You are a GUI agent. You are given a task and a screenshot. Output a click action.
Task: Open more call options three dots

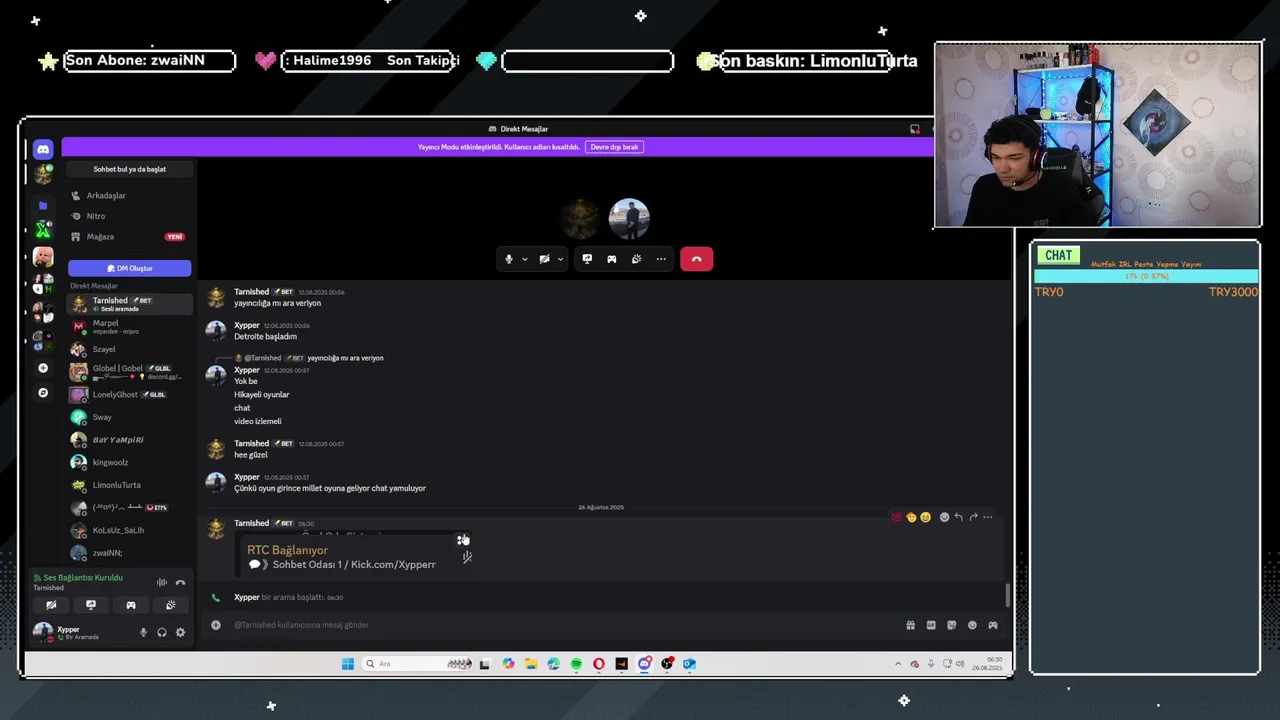[x=661, y=259]
